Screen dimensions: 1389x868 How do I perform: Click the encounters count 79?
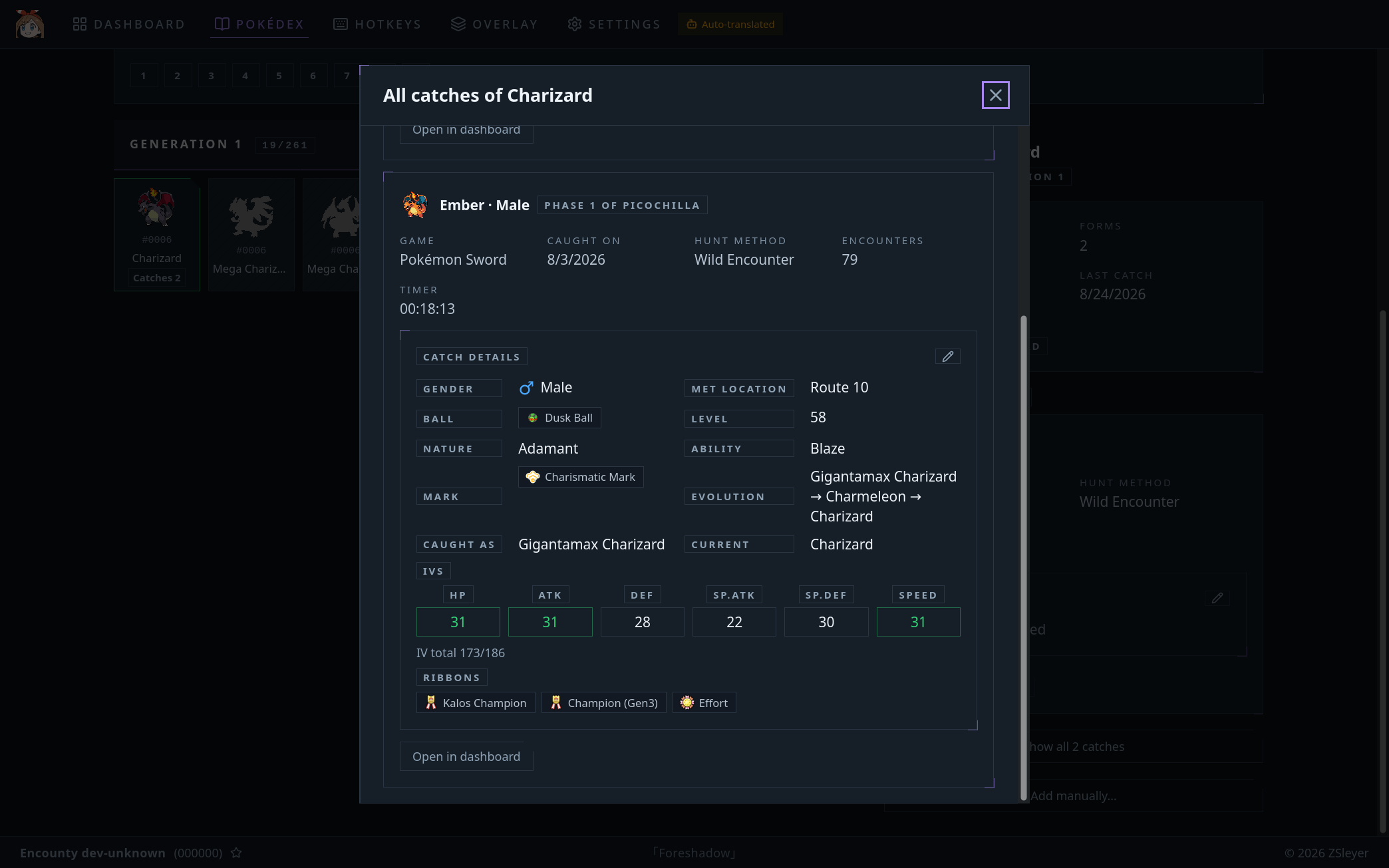[x=849, y=259]
